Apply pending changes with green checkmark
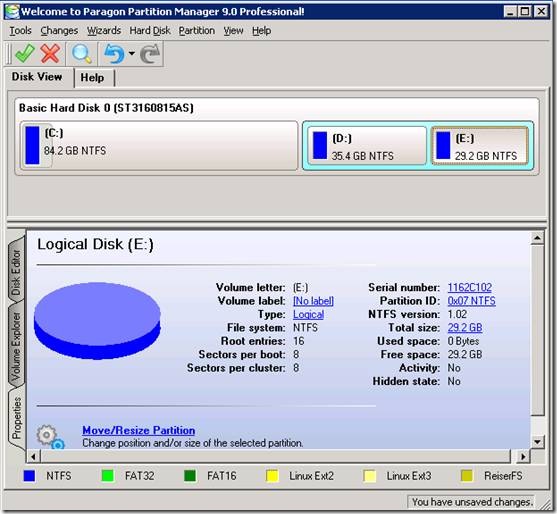The width and height of the screenshot is (557, 514). [24, 54]
